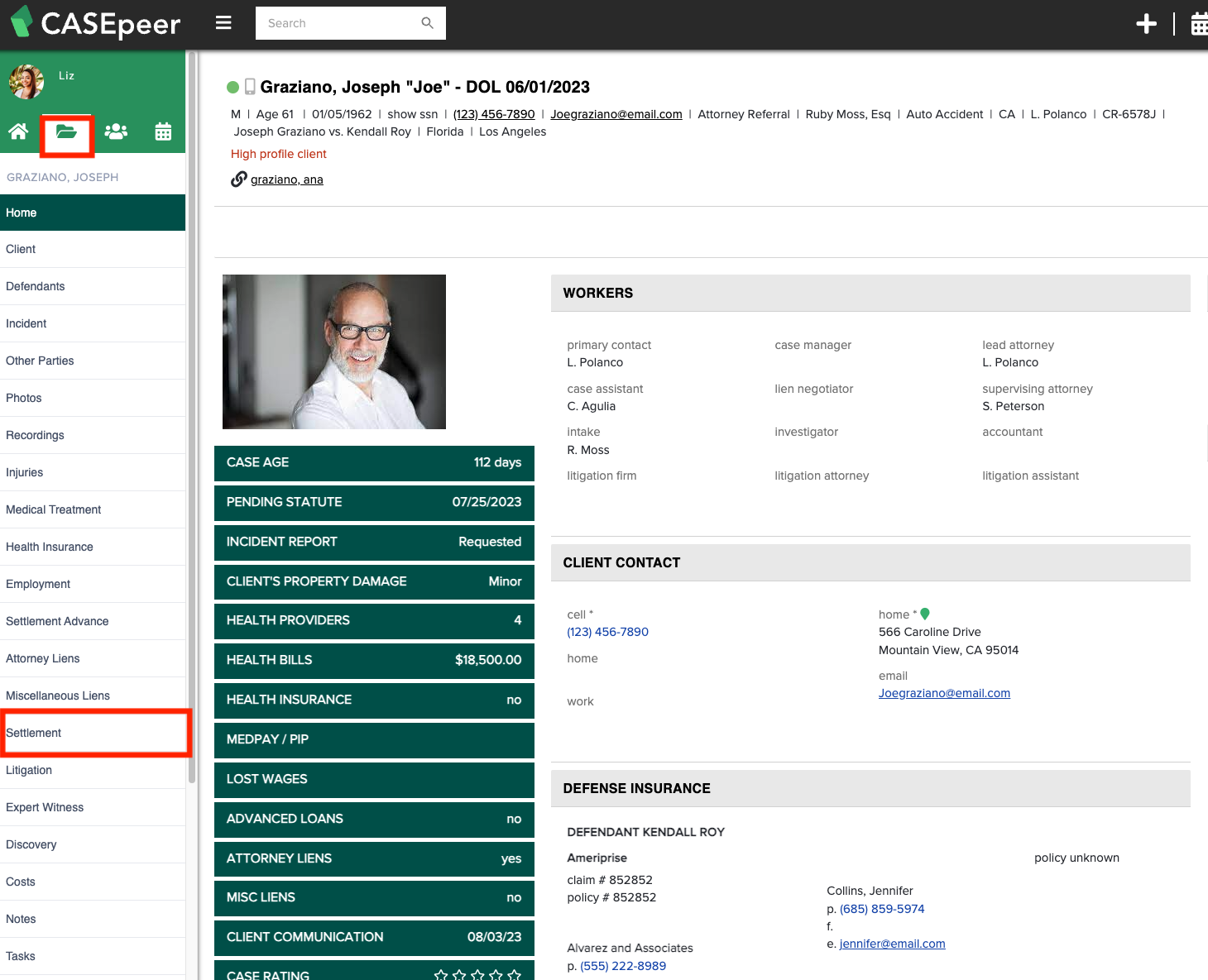
Task: Open the Defendants sidebar item
Action: pyautogui.click(x=93, y=286)
